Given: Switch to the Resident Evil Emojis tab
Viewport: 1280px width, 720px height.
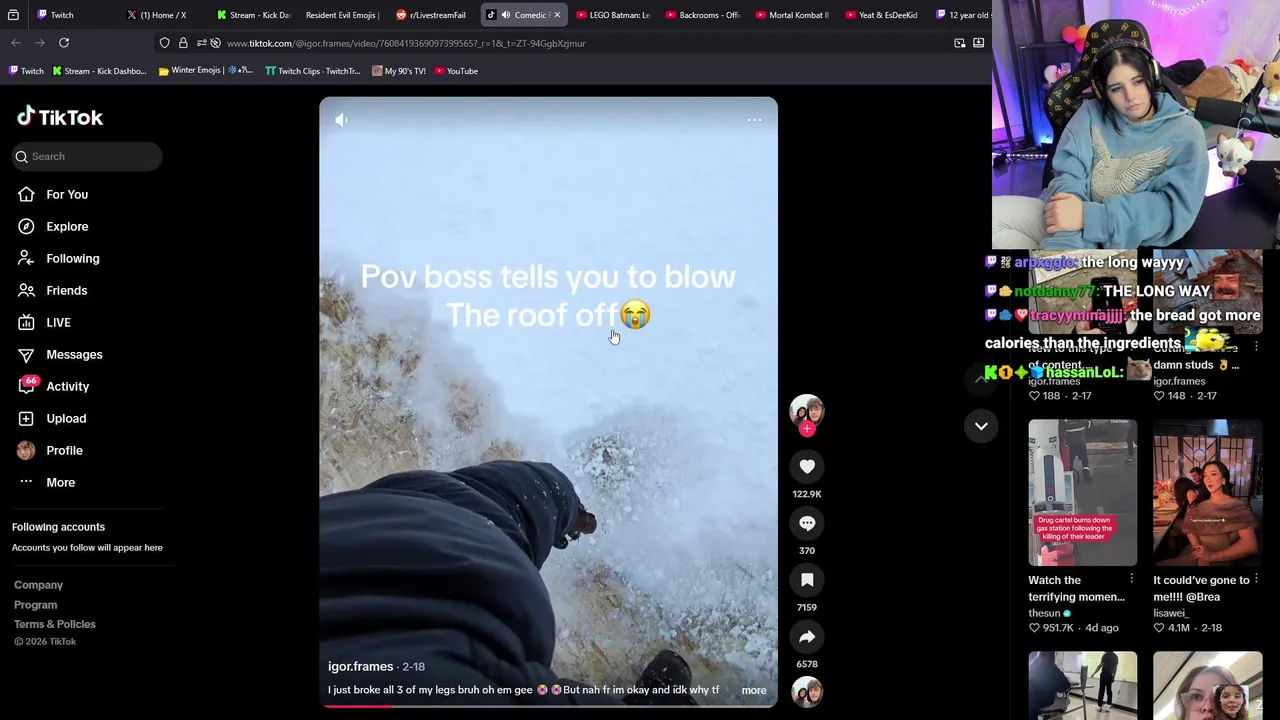Looking at the screenshot, I should point(342,15).
